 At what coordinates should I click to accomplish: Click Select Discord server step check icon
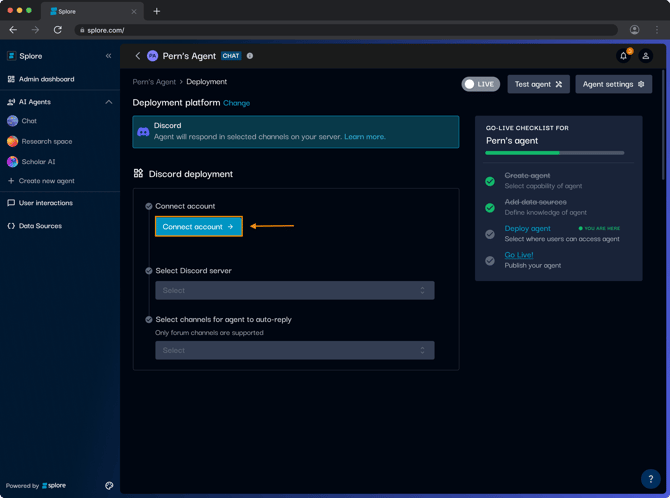click(x=149, y=271)
